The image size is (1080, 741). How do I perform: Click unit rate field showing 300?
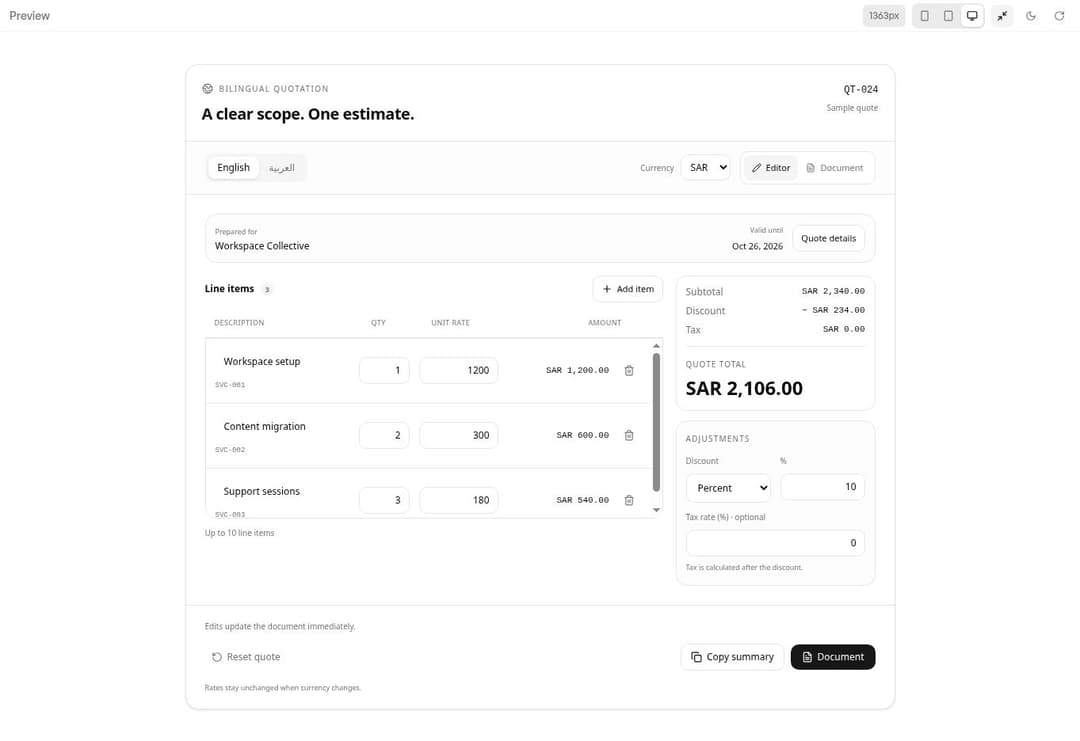pos(459,435)
